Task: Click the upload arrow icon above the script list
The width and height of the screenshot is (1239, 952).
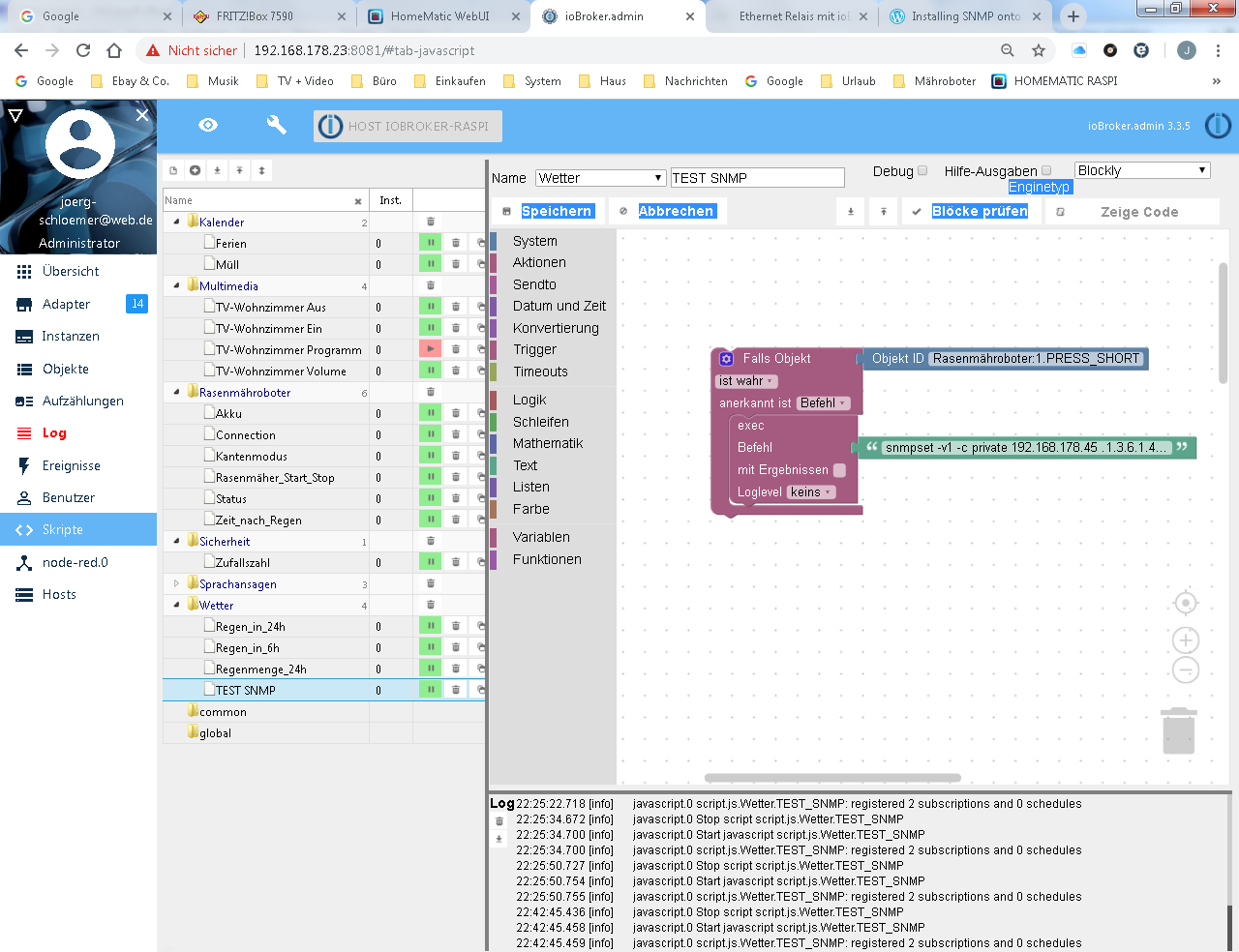Action: (x=239, y=170)
